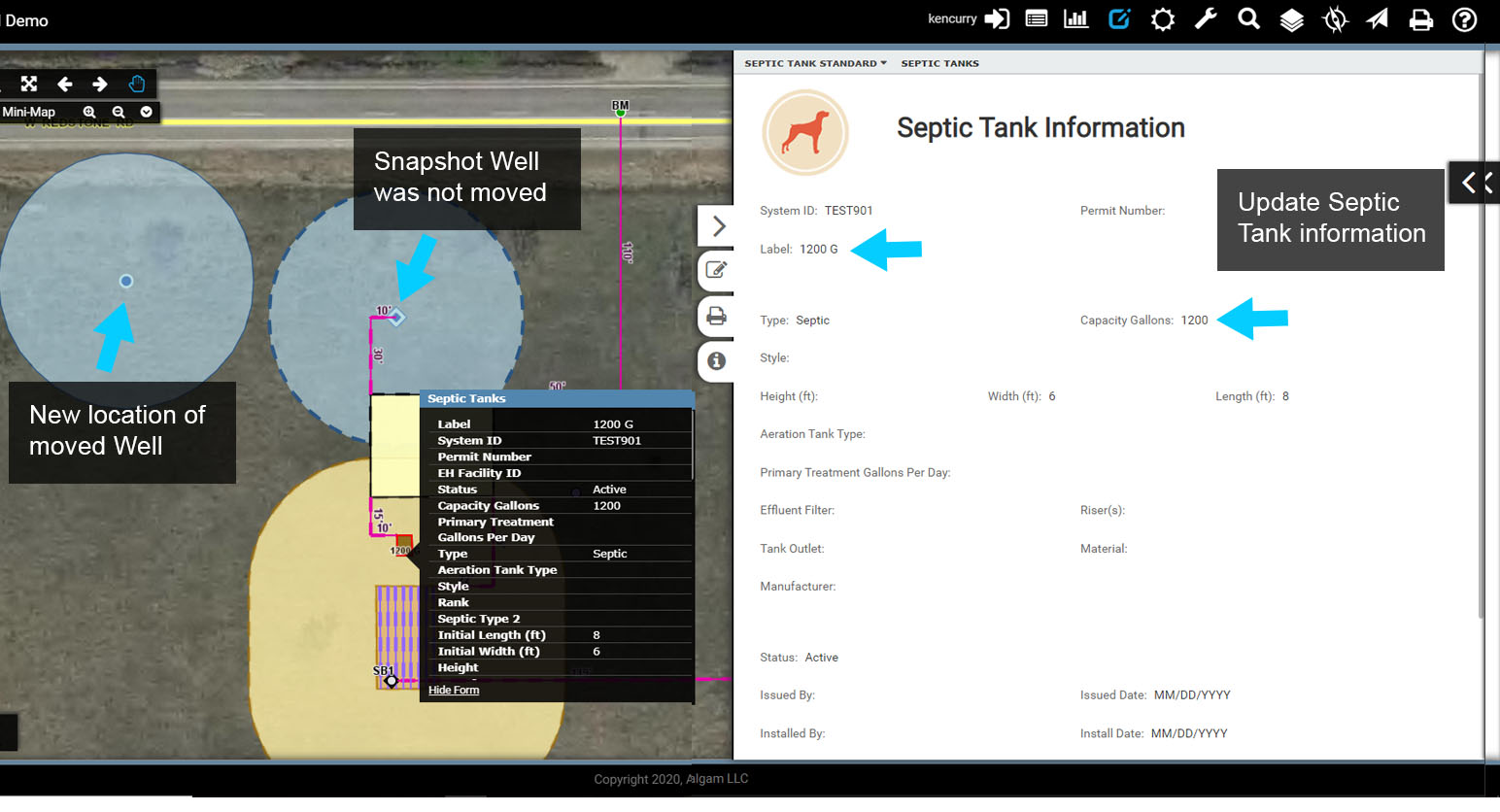Click the Install Date field
Viewport: 1500px width, 812px height.
coord(1188,733)
